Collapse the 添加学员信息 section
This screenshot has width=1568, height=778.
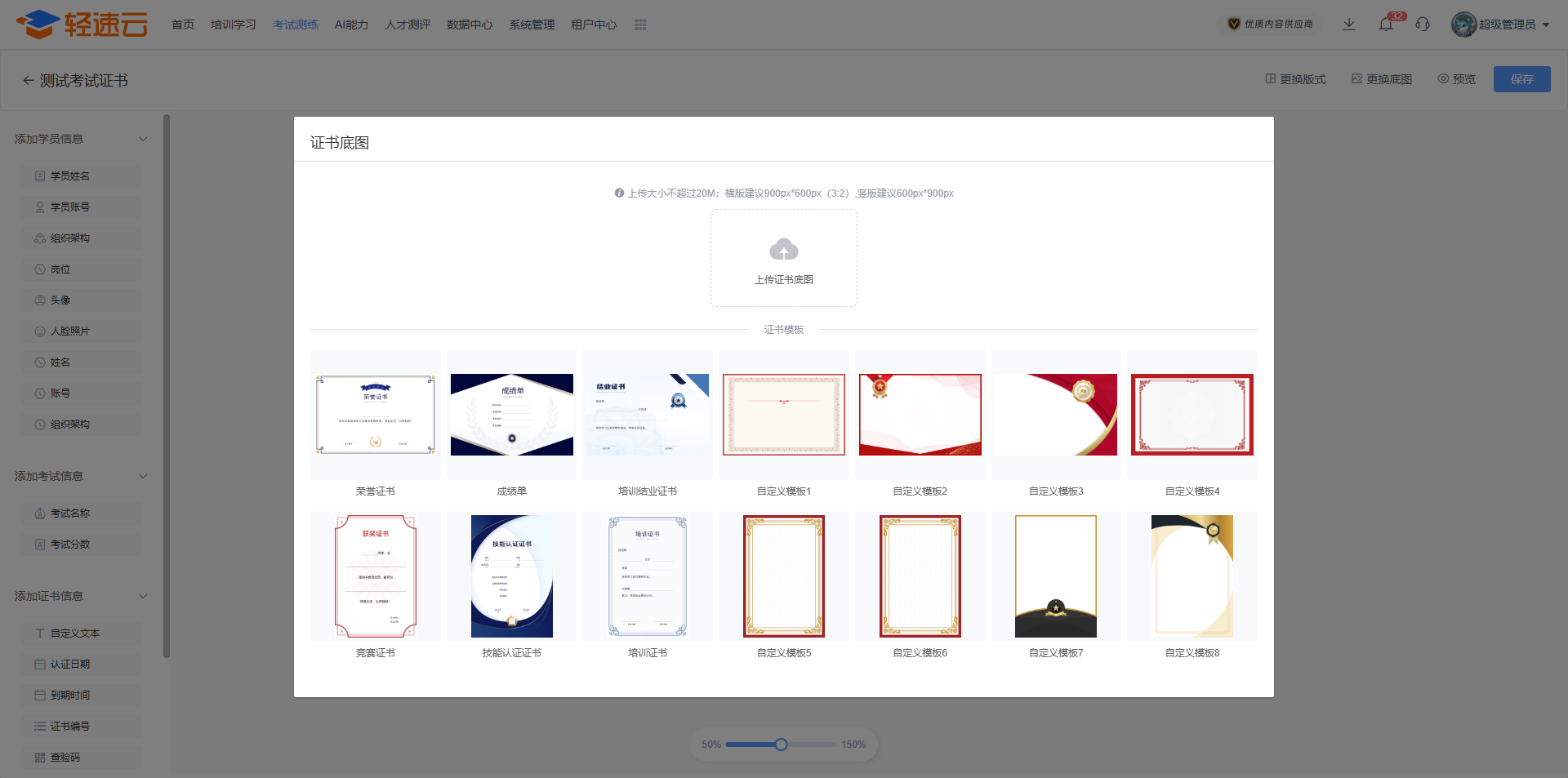point(143,139)
